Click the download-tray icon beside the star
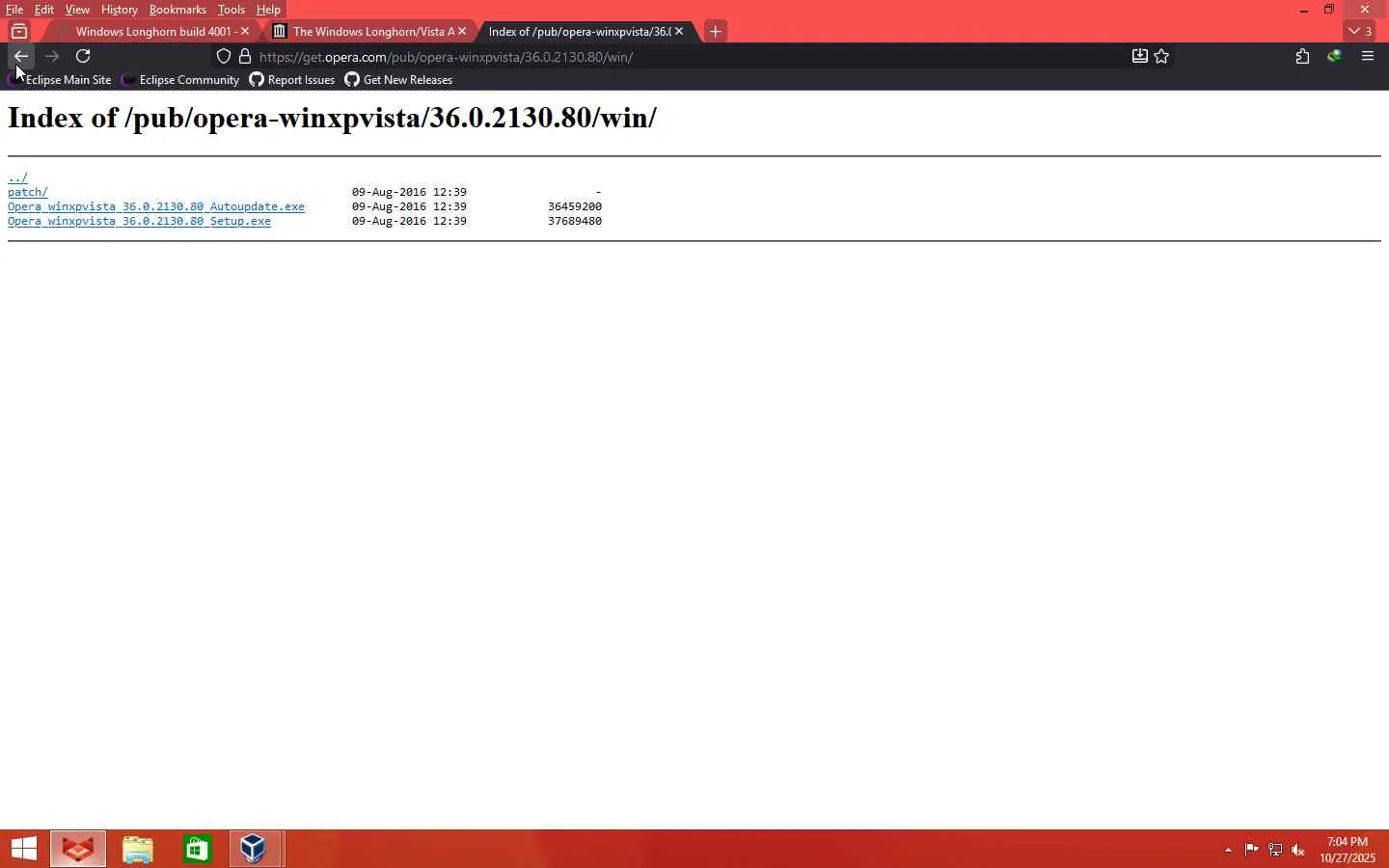This screenshot has height=868, width=1389. pos(1139,56)
